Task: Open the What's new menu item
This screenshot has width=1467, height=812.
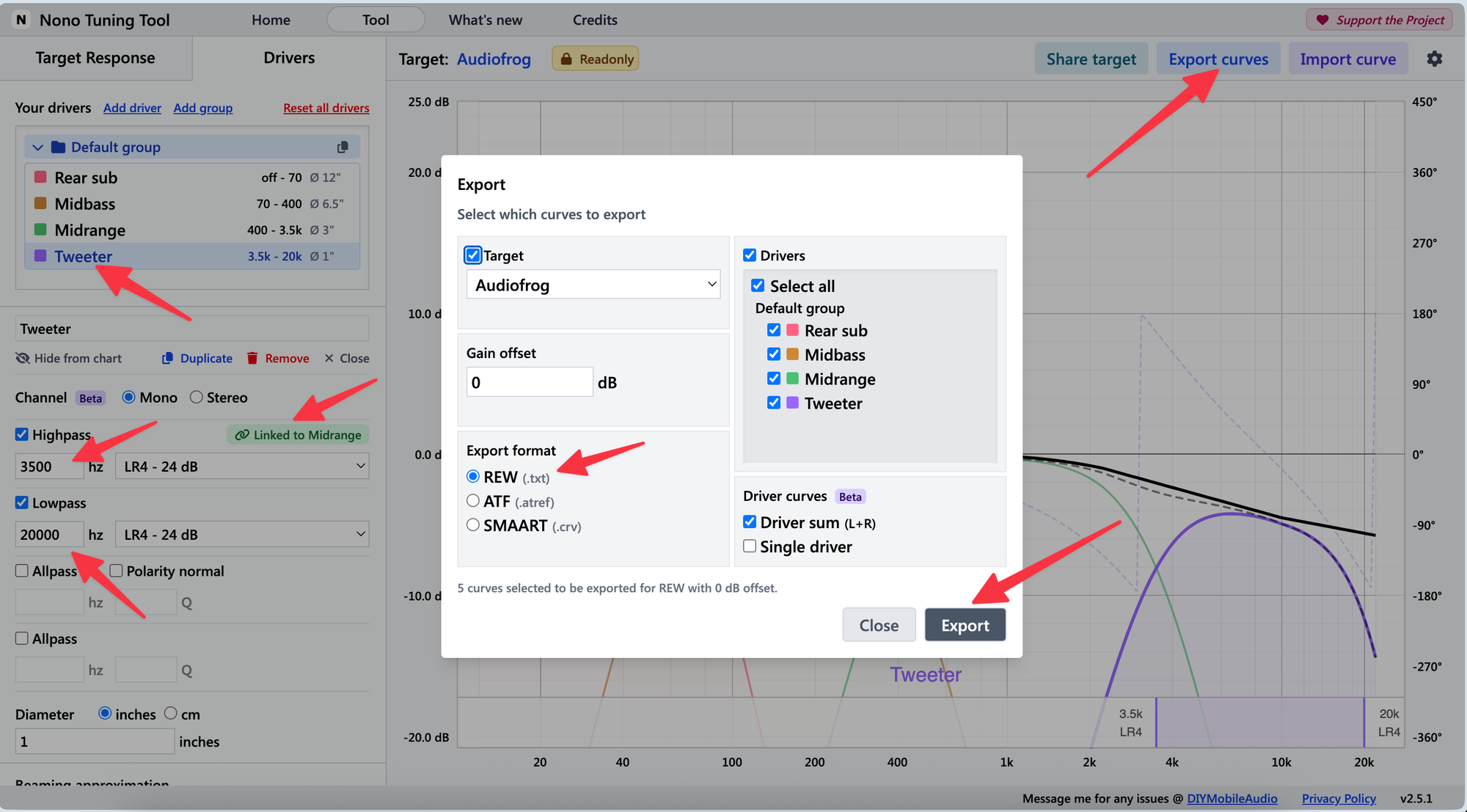Action: pos(486,20)
